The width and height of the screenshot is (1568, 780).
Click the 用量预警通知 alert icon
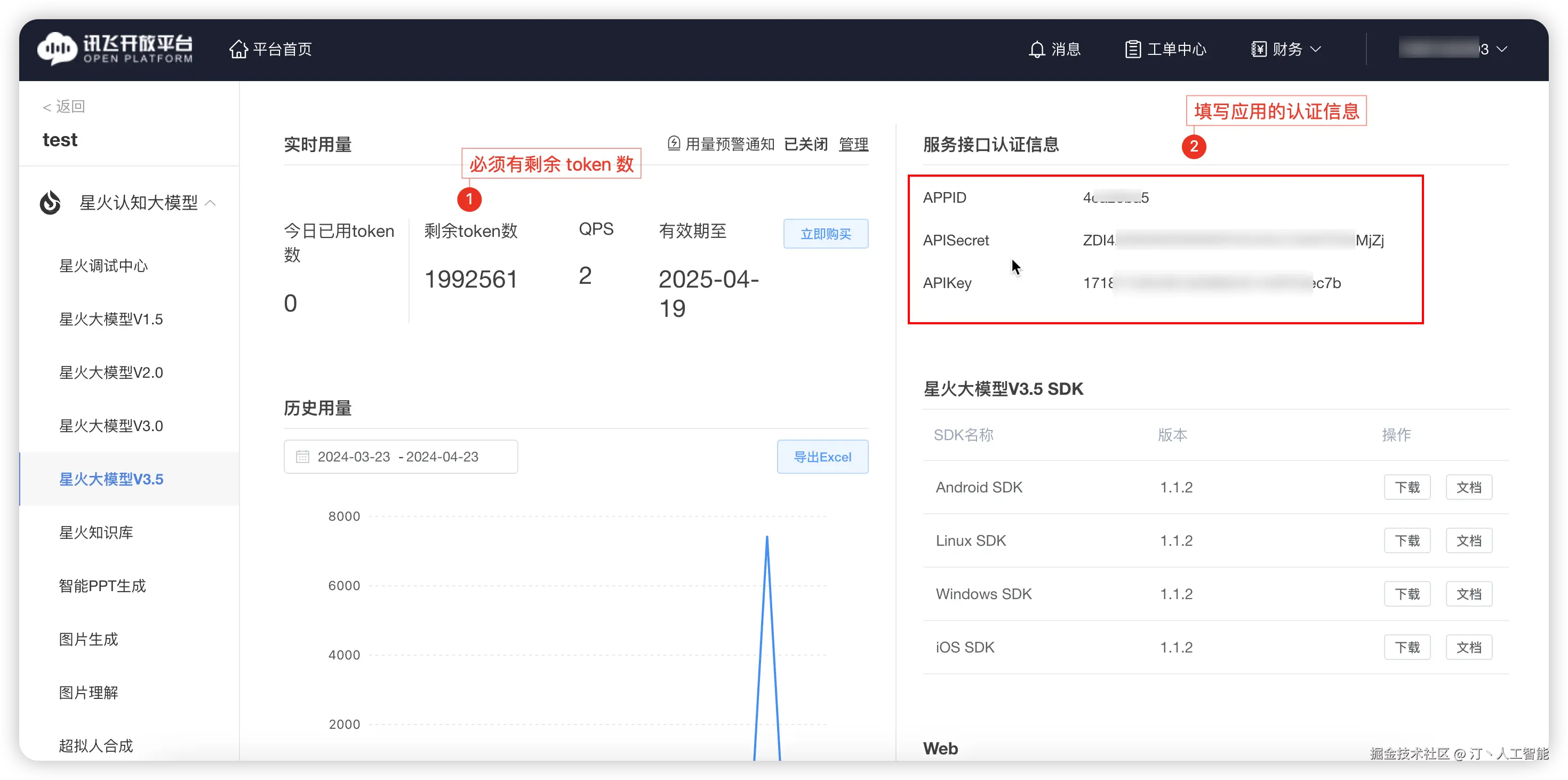tap(674, 144)
